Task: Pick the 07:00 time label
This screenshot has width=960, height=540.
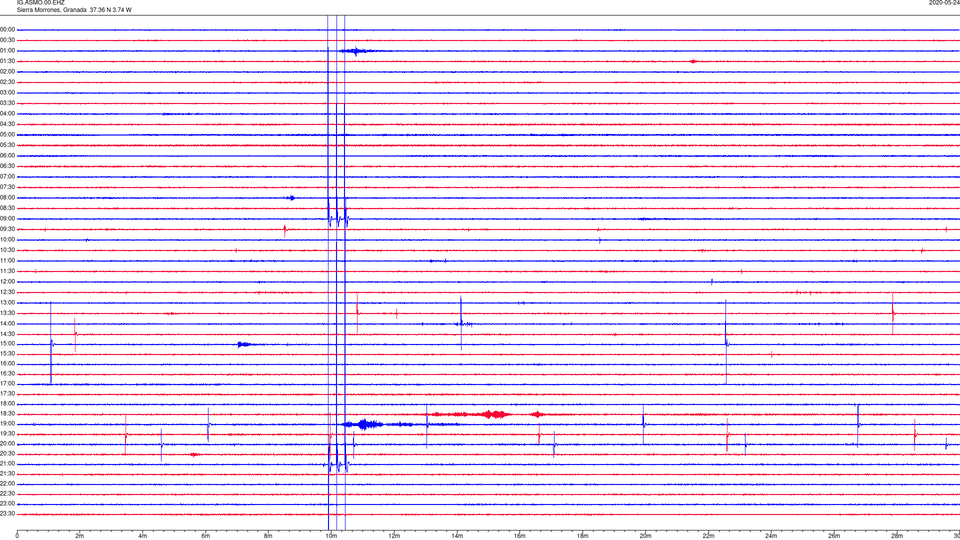Action: (7, 177)
